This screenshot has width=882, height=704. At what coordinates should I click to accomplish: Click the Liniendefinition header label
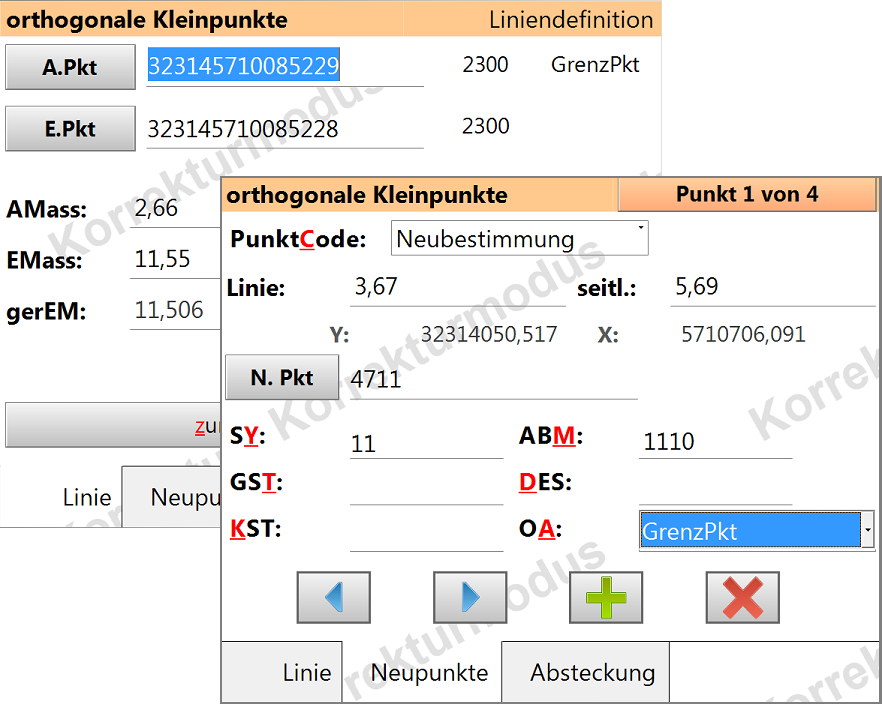coord(571,20)
